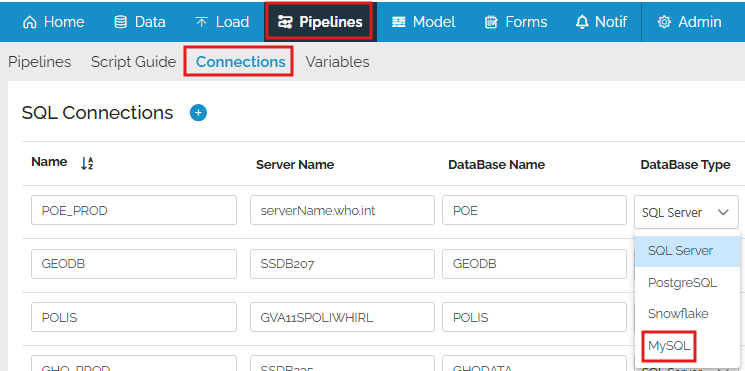Click the Name column header

(x=49, y=162)
